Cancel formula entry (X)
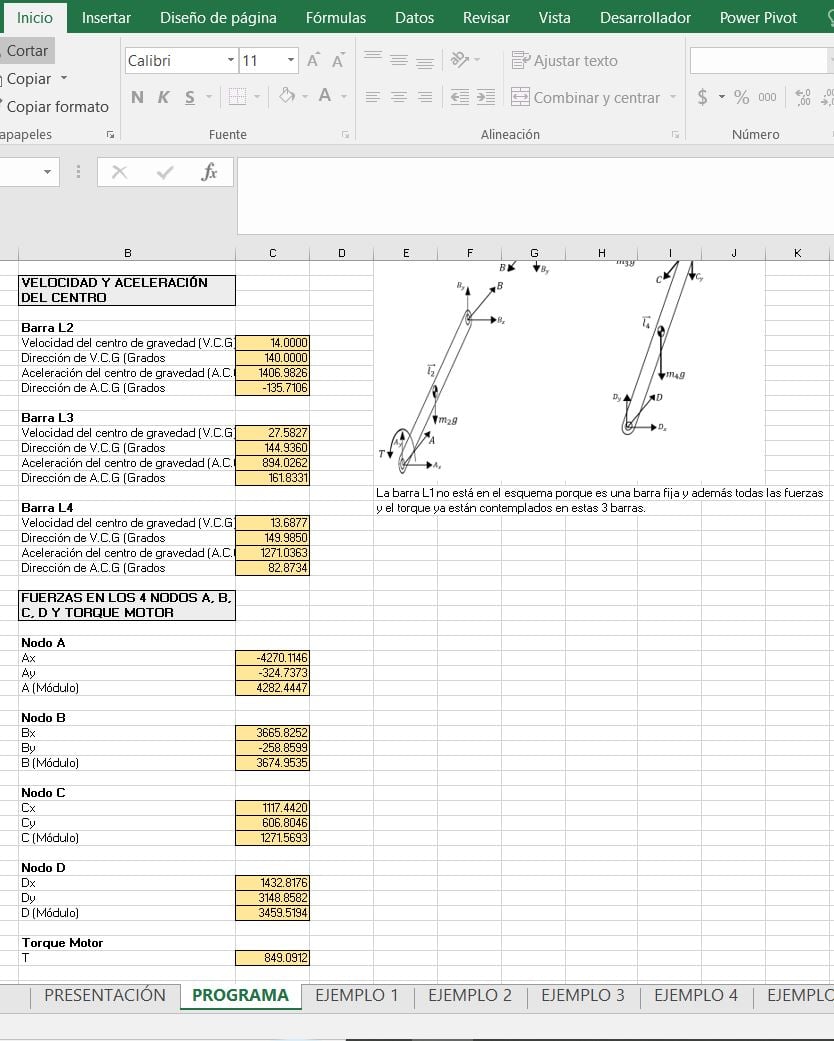The width and height of the screenshot is (834, 1041). (120, 173)
